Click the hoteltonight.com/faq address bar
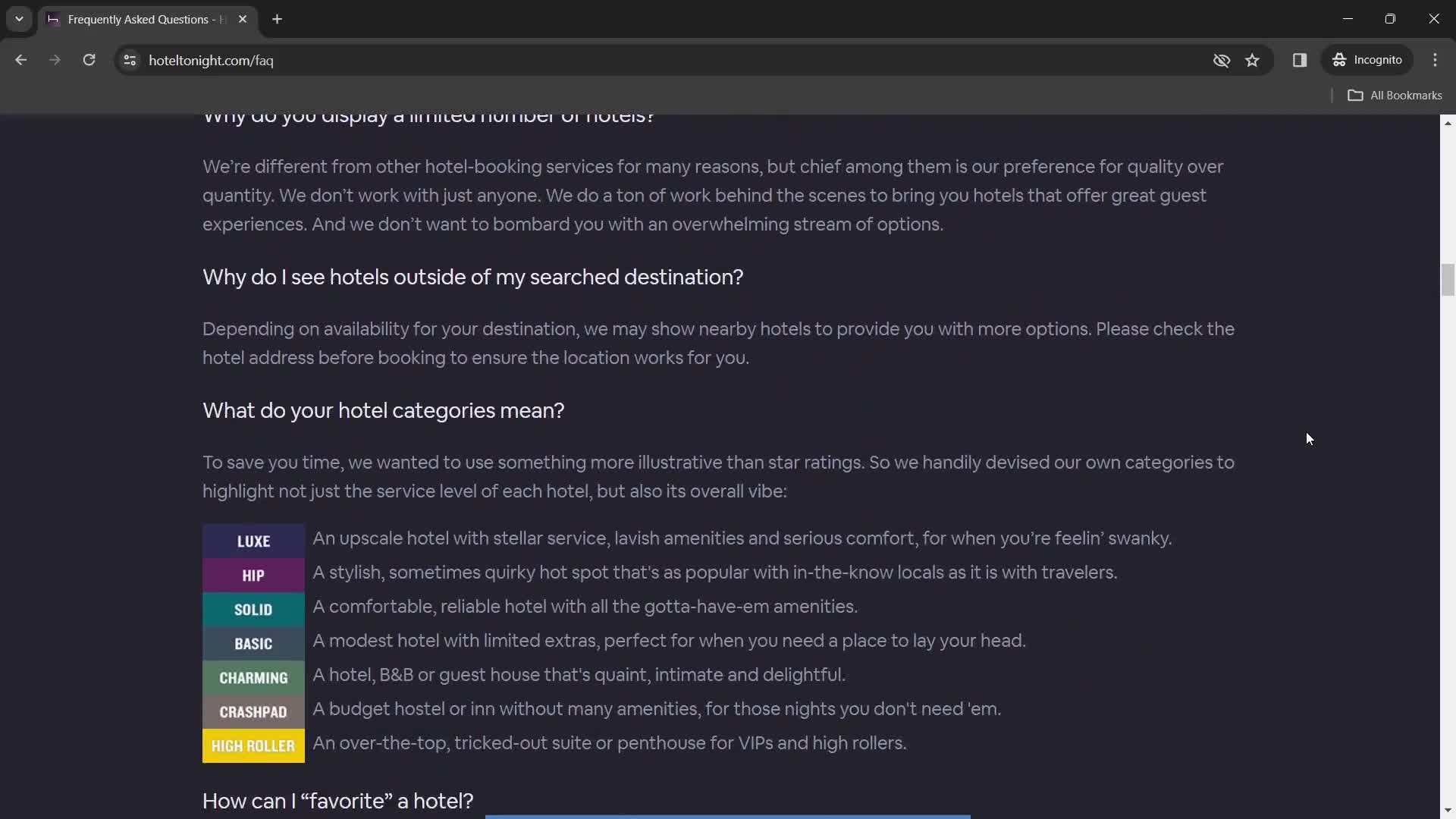This screenshot has width=1456, height=819. (211, 61)
